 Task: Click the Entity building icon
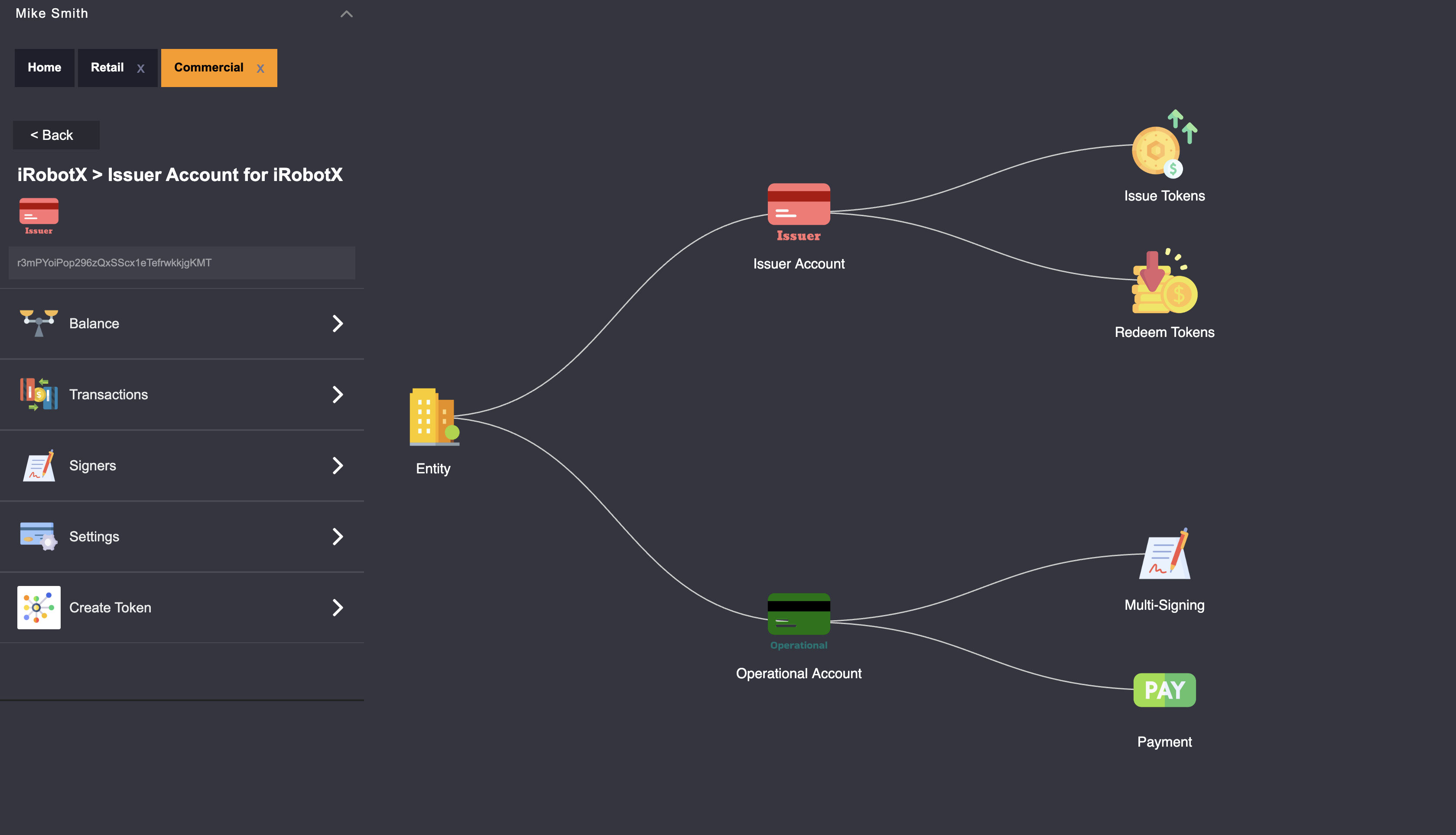[x=434, y=417]
